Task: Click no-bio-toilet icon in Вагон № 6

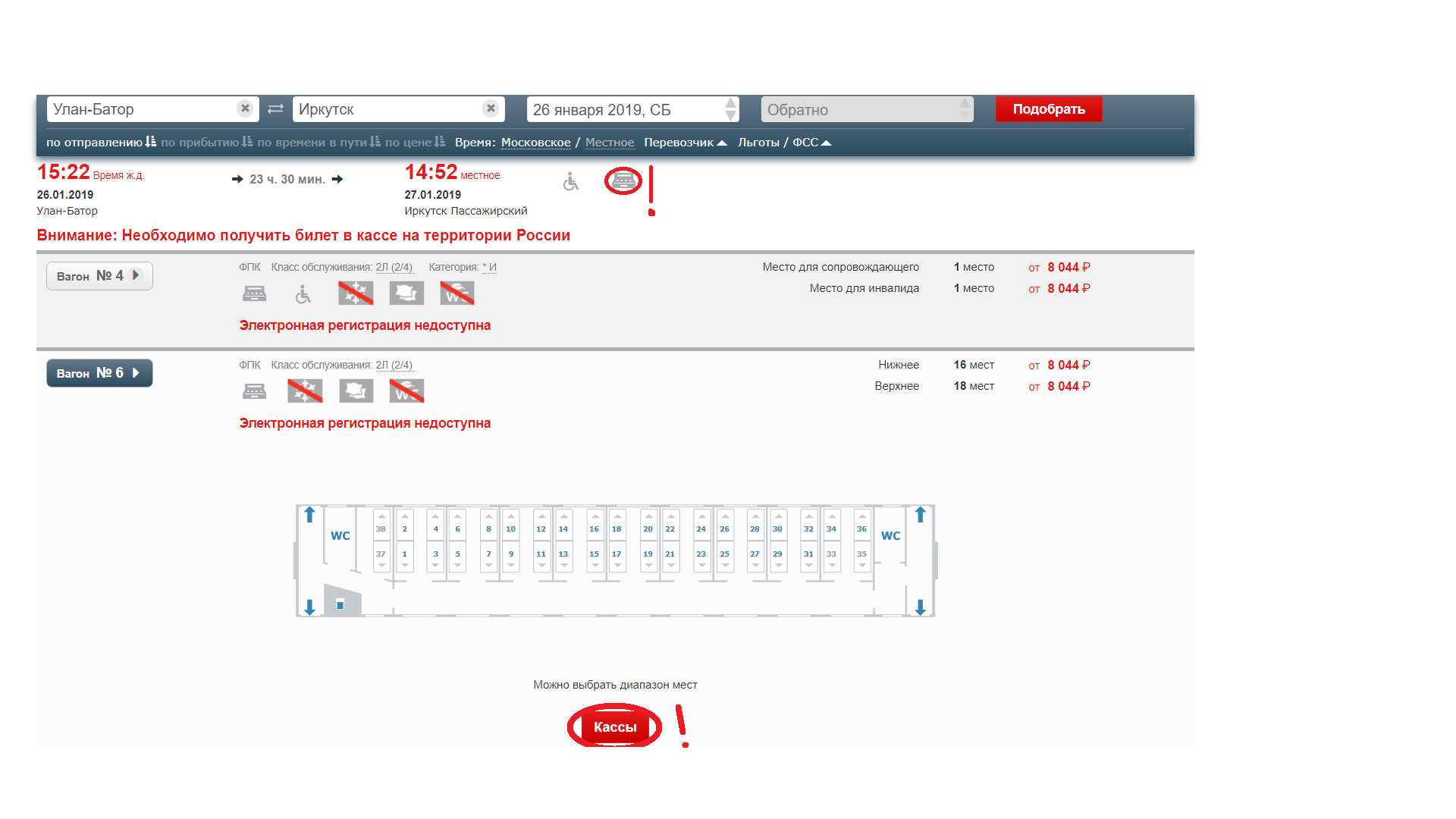Action: [406, 391]
